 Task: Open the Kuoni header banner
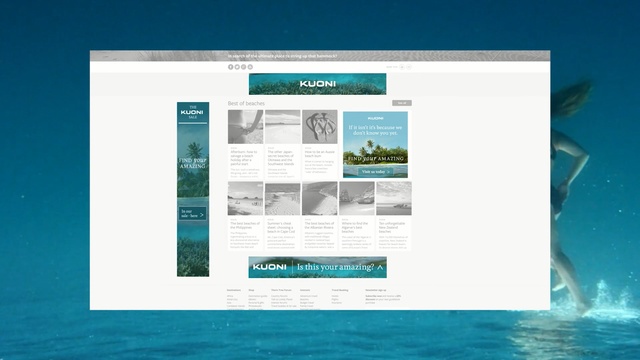(318, 84)
